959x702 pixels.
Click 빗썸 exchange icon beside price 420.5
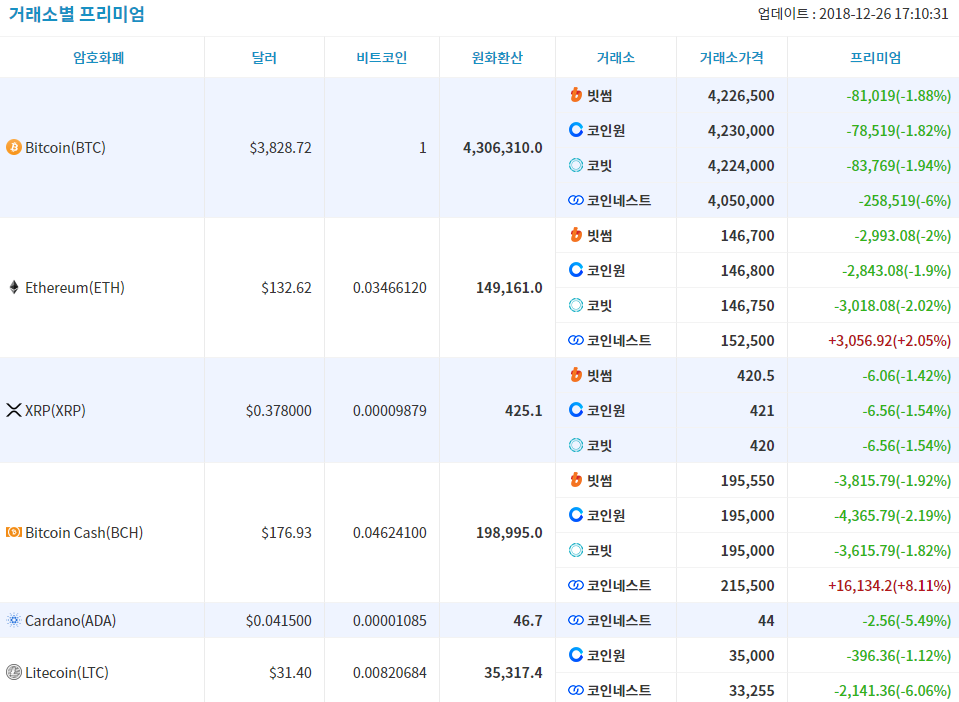pyautogui.click(x=576, y=375)
